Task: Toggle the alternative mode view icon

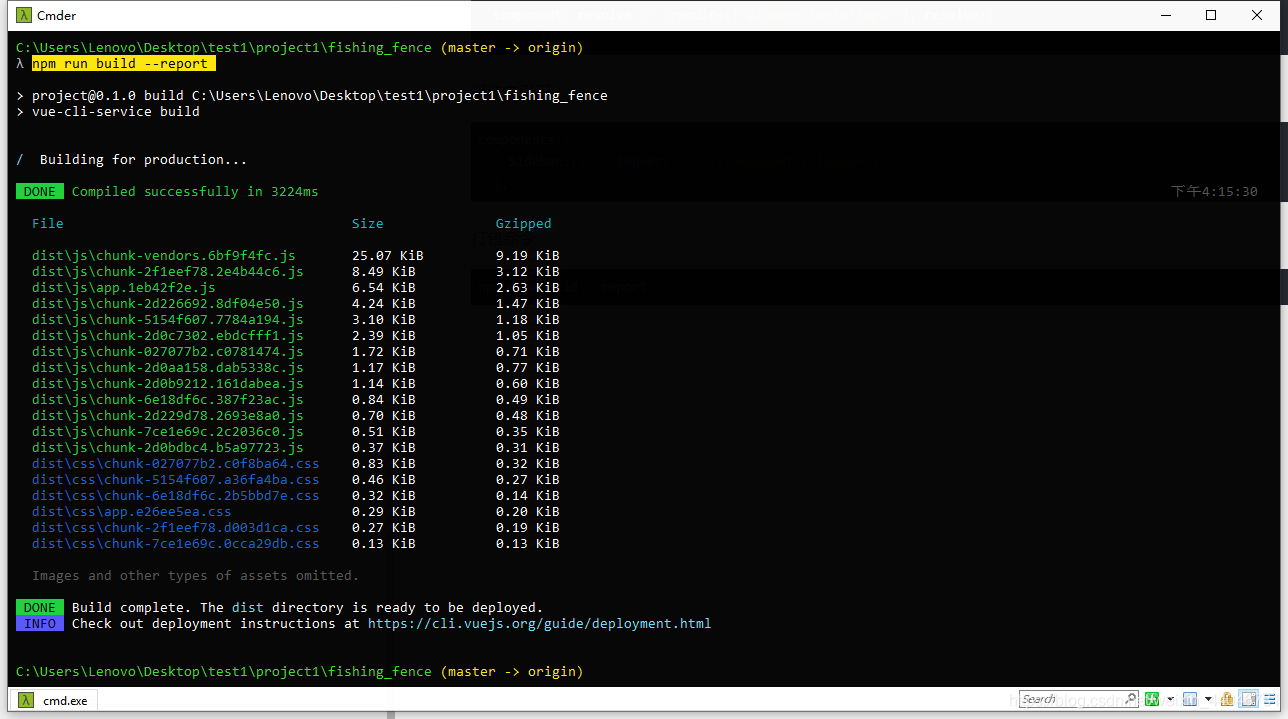Action: click(x=1248, y=699)
